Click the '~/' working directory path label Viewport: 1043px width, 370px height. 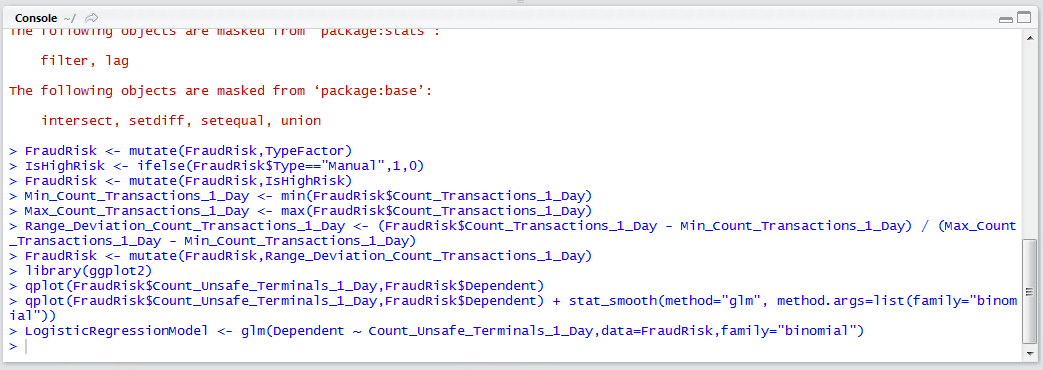tap(70, 18)
